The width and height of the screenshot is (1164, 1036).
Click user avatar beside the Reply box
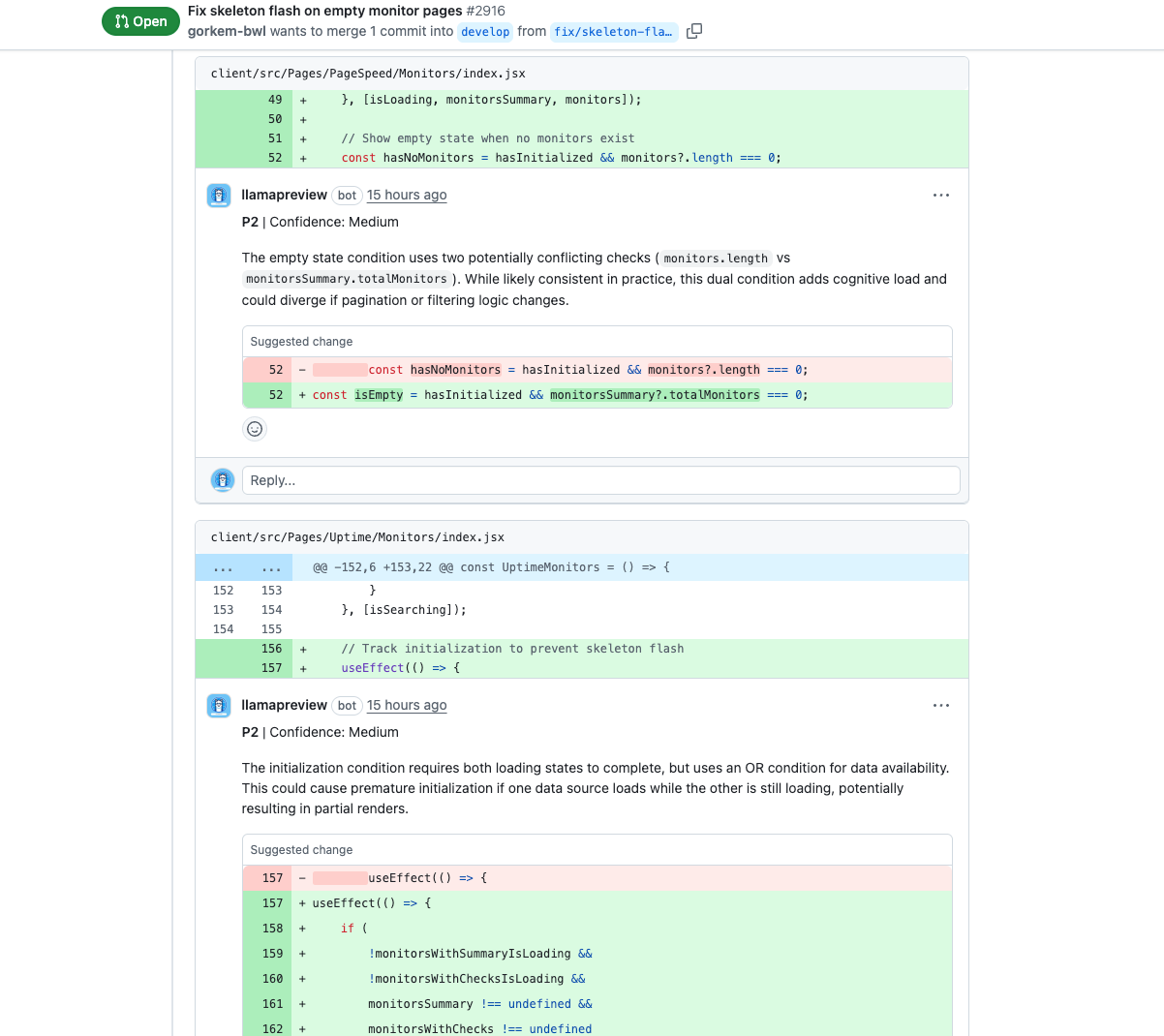[x=223, y=480]
